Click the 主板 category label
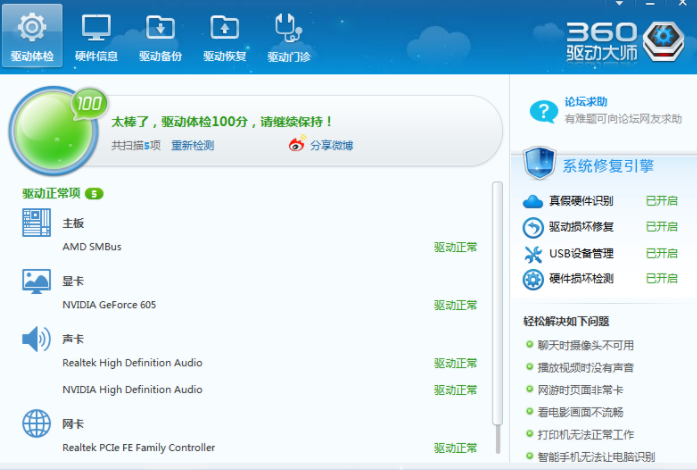 (73, 223)
